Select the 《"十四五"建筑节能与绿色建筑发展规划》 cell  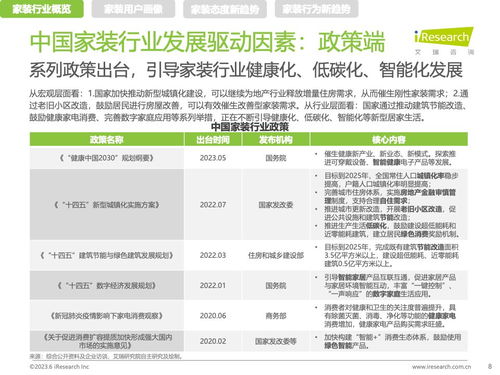tap(107, 255)
